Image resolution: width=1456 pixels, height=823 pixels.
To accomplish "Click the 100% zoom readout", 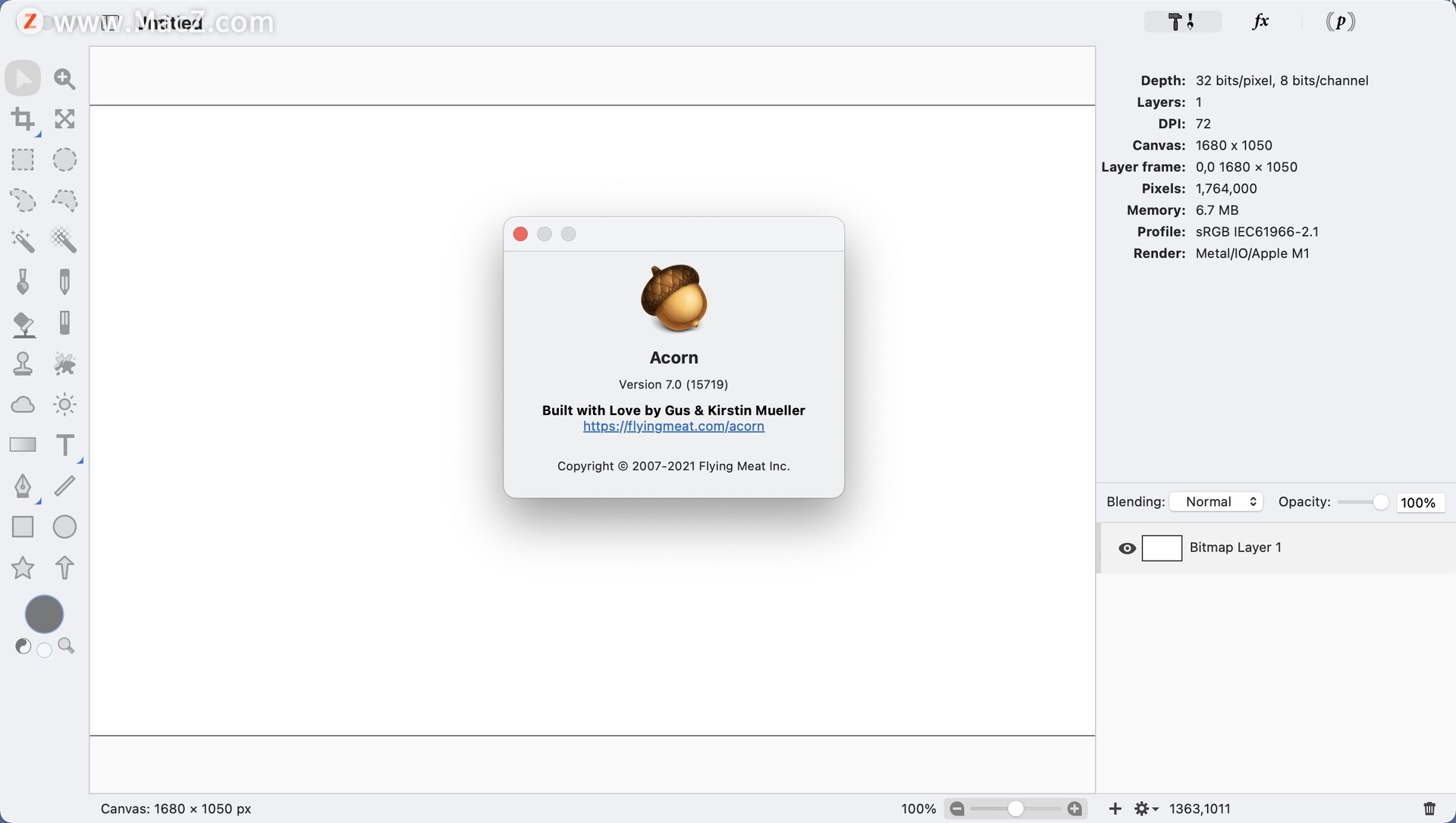I will [918, 809].
